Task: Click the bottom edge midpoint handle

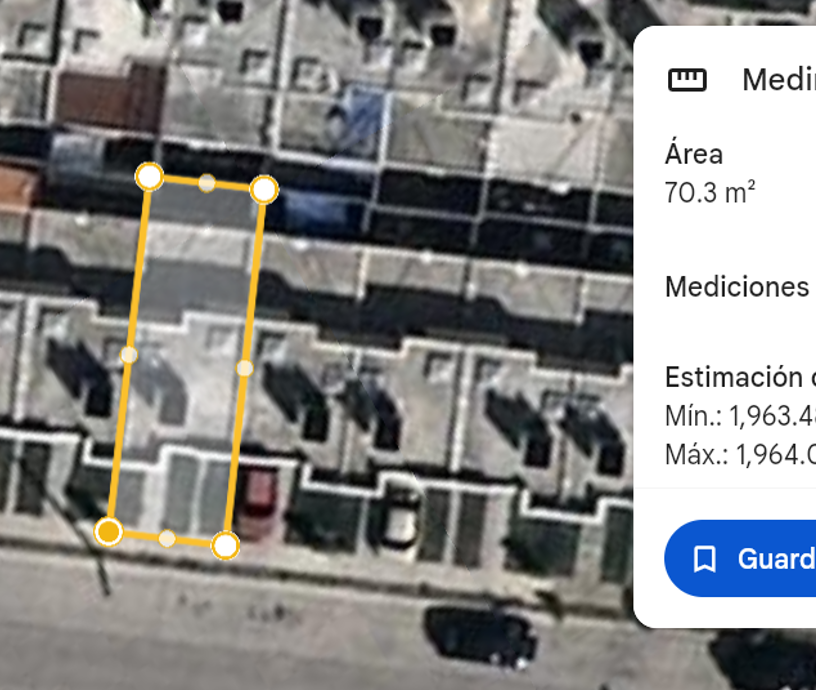Action: [x=167, y=539]
